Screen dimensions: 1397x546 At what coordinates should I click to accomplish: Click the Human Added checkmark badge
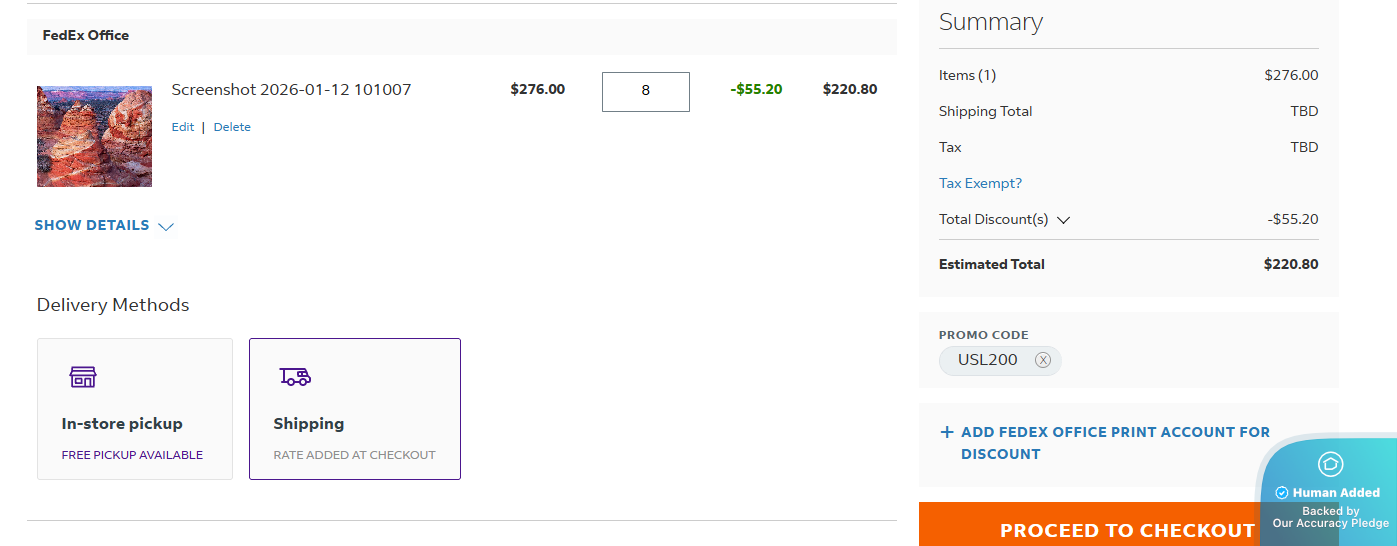pyautogui.click(x=1282, y=493)
